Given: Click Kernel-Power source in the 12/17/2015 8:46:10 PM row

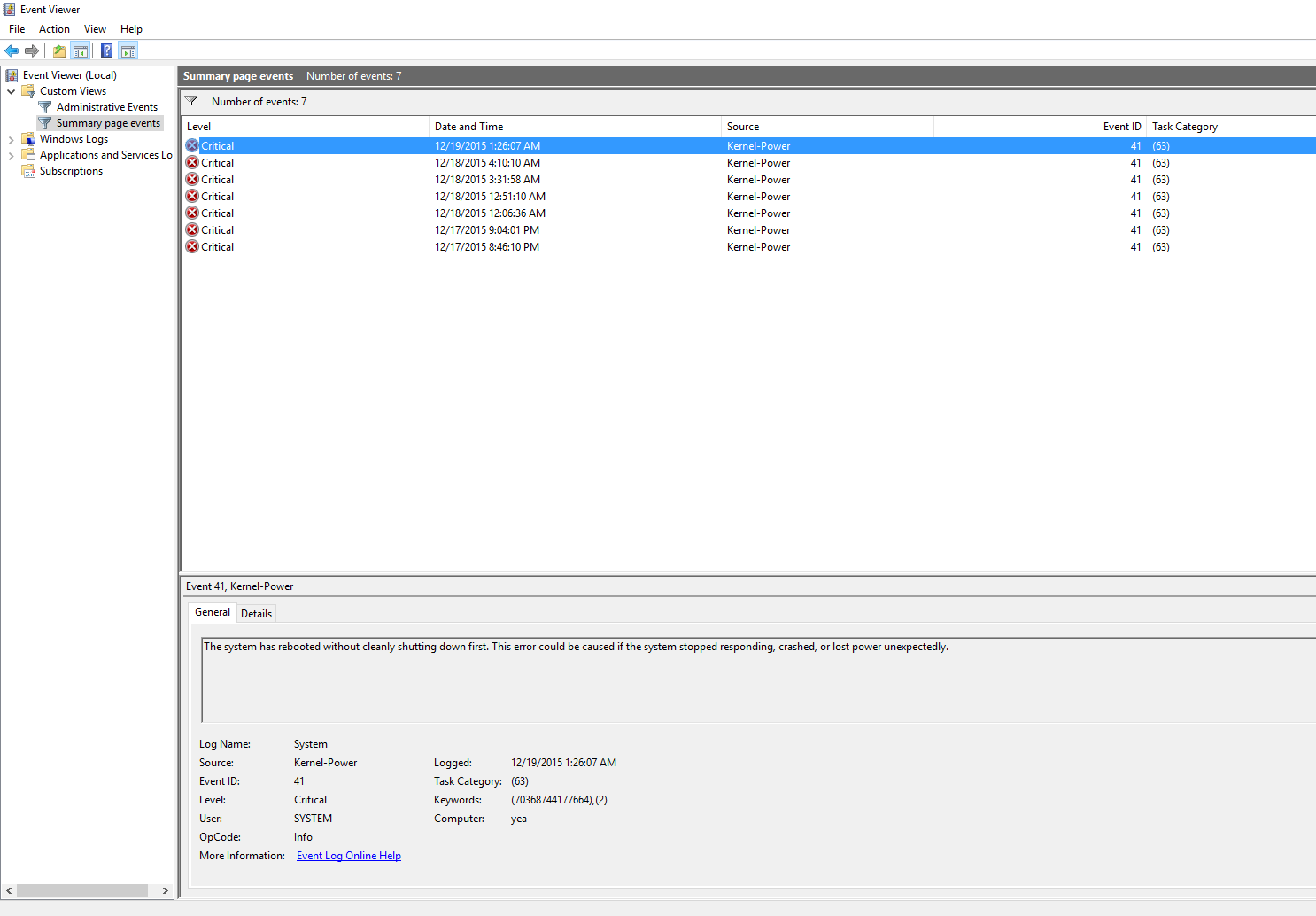Looking at the screenshot, I should (758, 247).
